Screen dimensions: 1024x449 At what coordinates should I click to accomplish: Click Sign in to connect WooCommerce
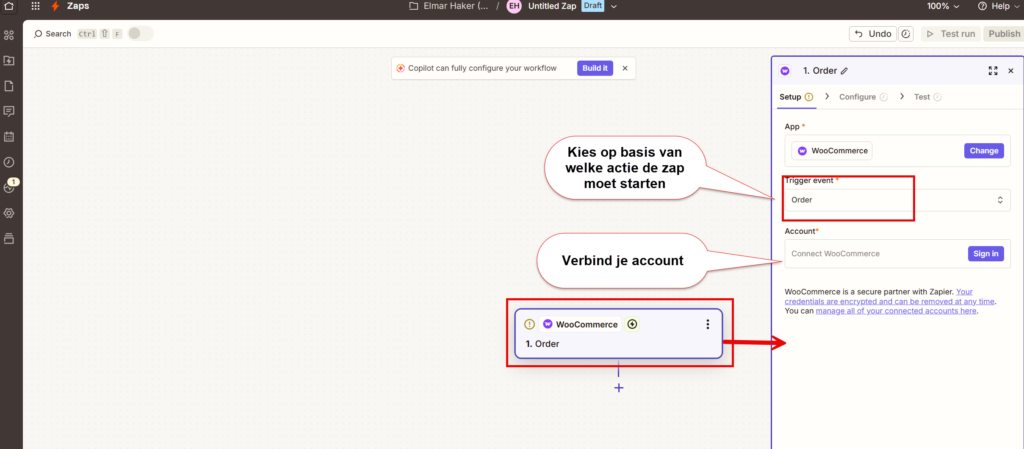click(985, 254)
